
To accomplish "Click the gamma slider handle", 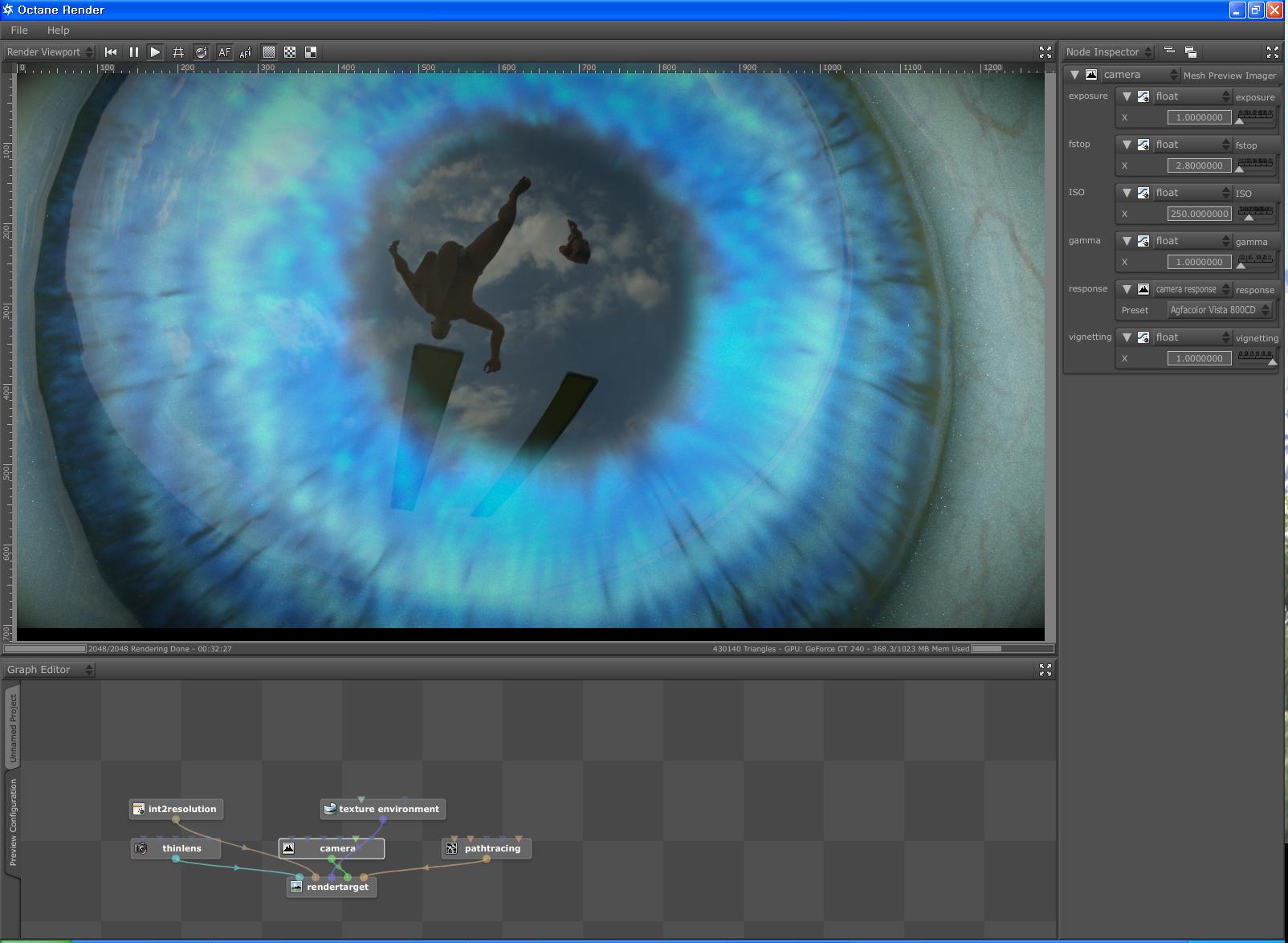I will click(1241, 265).
